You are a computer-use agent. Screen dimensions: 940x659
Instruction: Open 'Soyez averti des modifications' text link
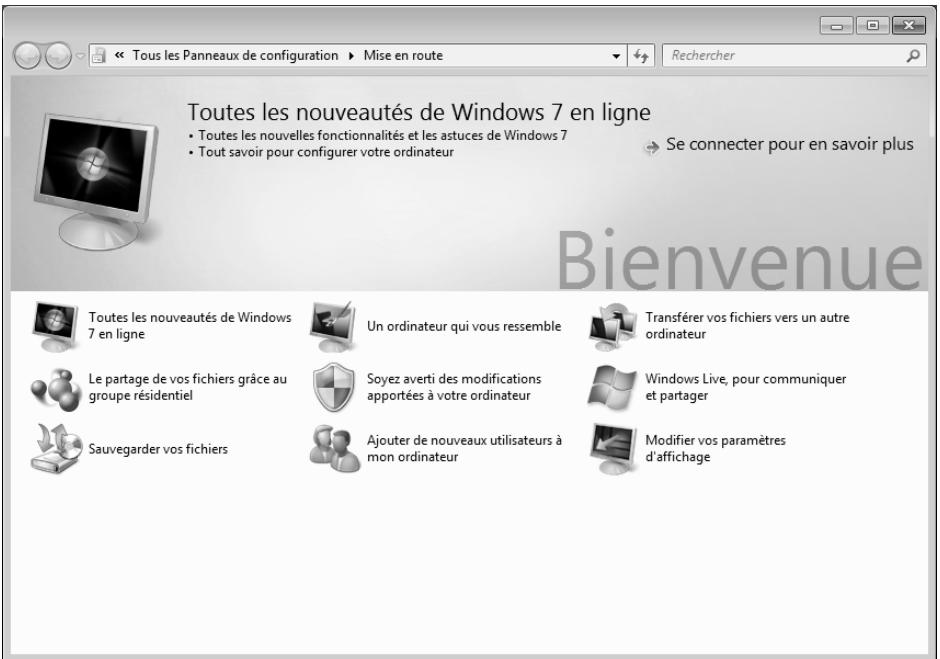coord(454,387)
